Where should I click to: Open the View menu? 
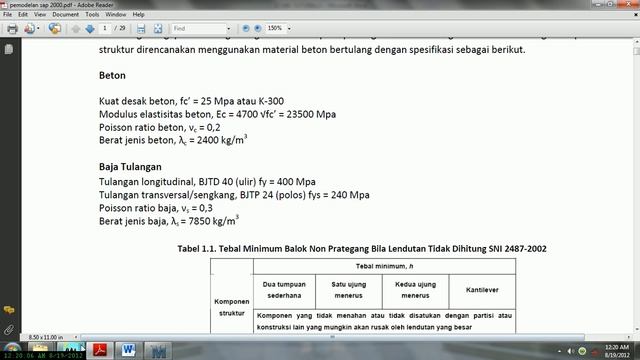40,14
